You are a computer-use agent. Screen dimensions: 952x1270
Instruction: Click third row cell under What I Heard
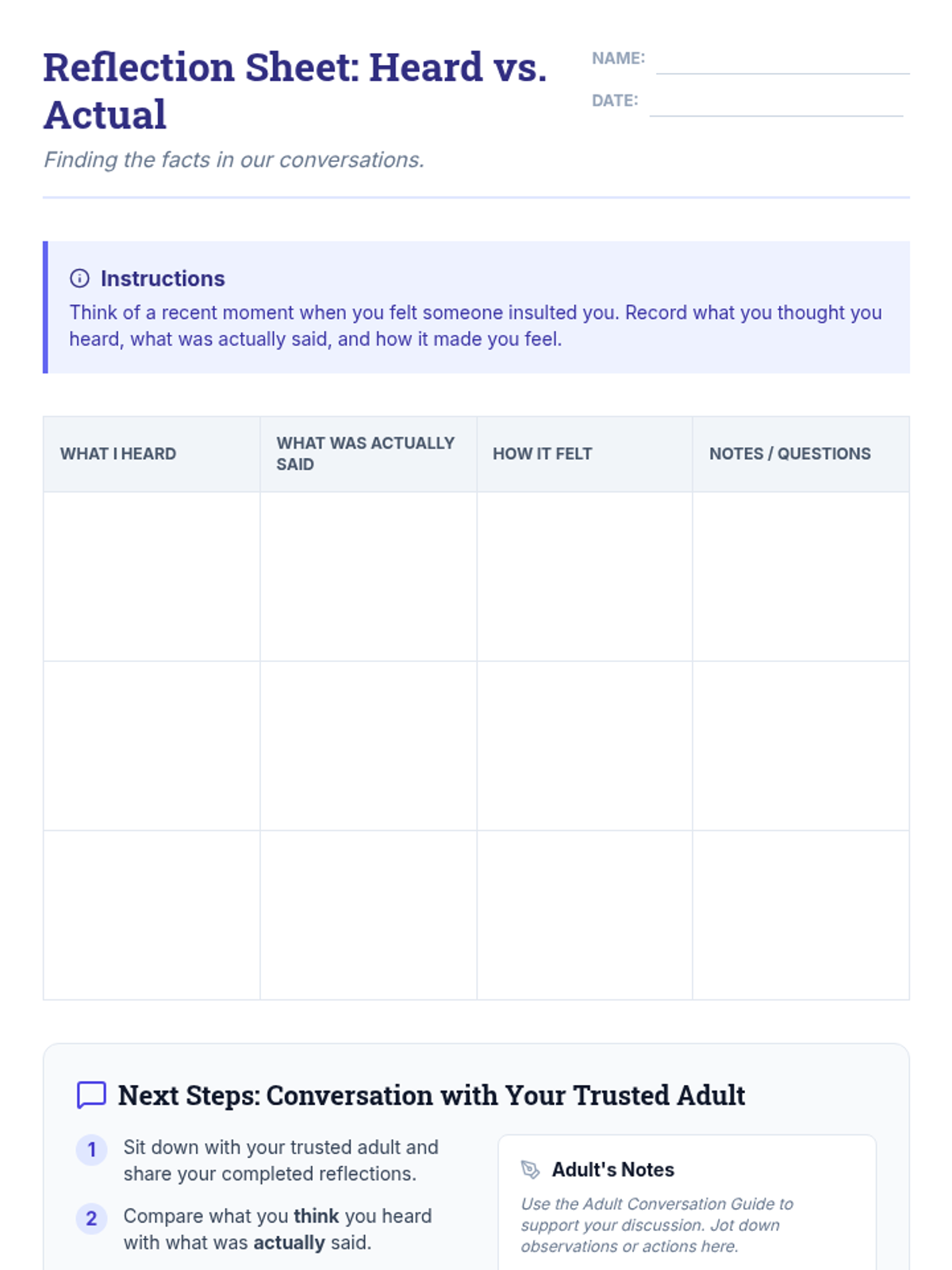(x=152, y=915)
